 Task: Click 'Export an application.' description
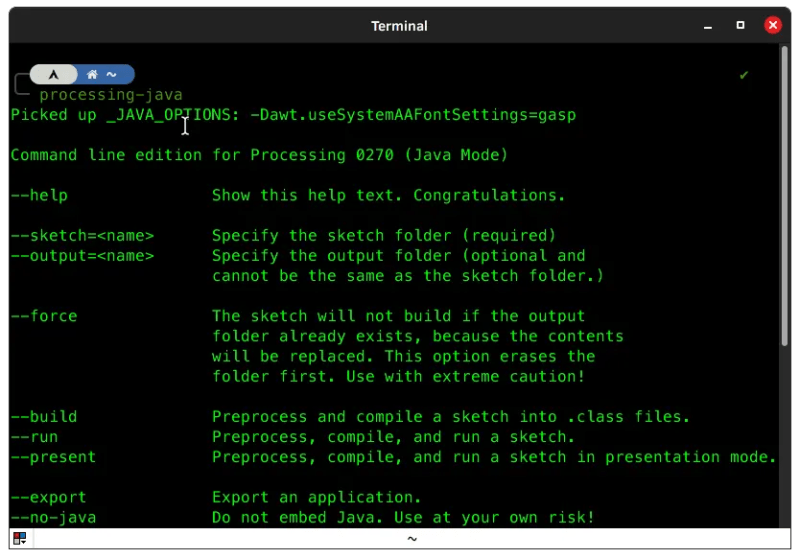[x=317, y=497]
